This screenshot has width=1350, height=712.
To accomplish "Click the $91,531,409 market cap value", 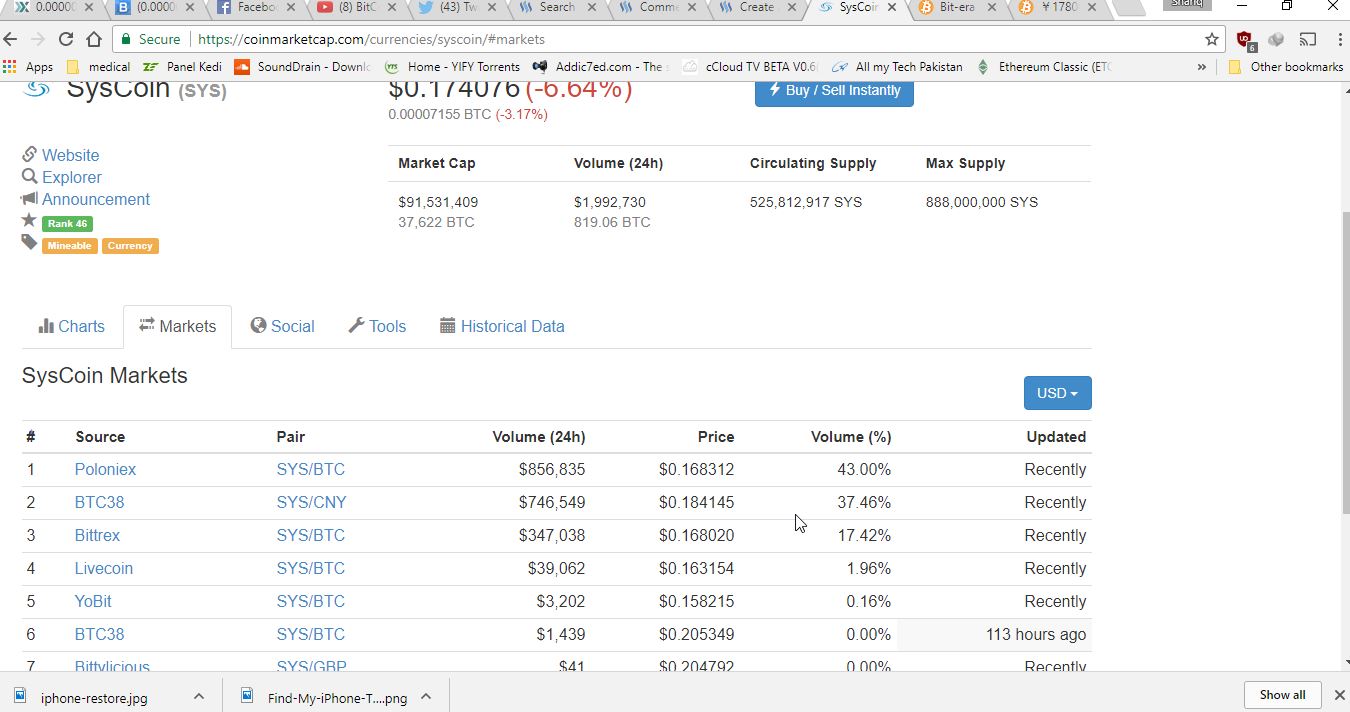I will [438, 202].
